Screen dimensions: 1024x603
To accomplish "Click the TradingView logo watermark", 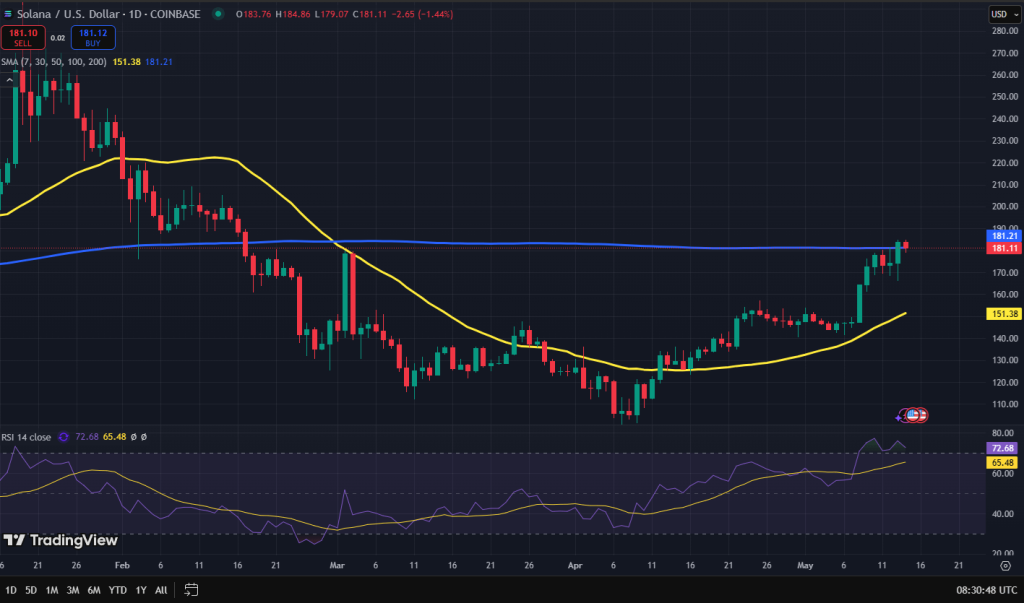I will (61, 540).
